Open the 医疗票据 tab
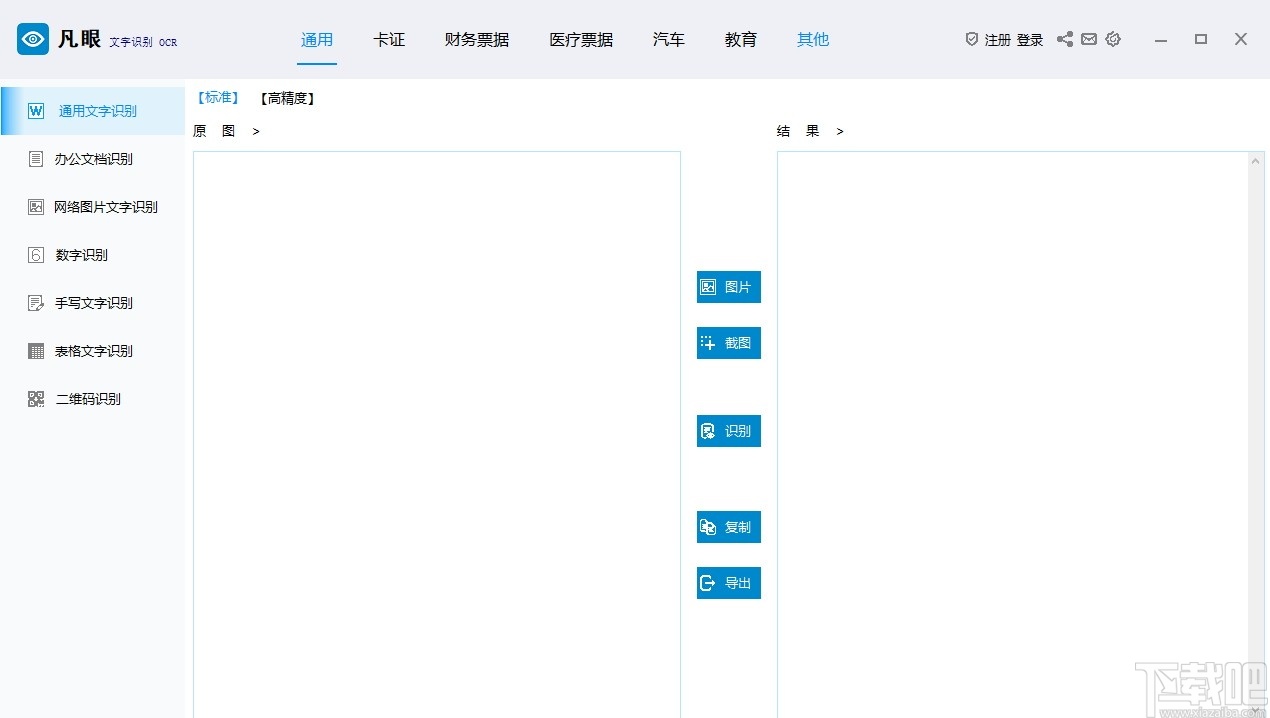This screenshot has width=1270, height=718. pyautogui.click(x=581, y=39)
